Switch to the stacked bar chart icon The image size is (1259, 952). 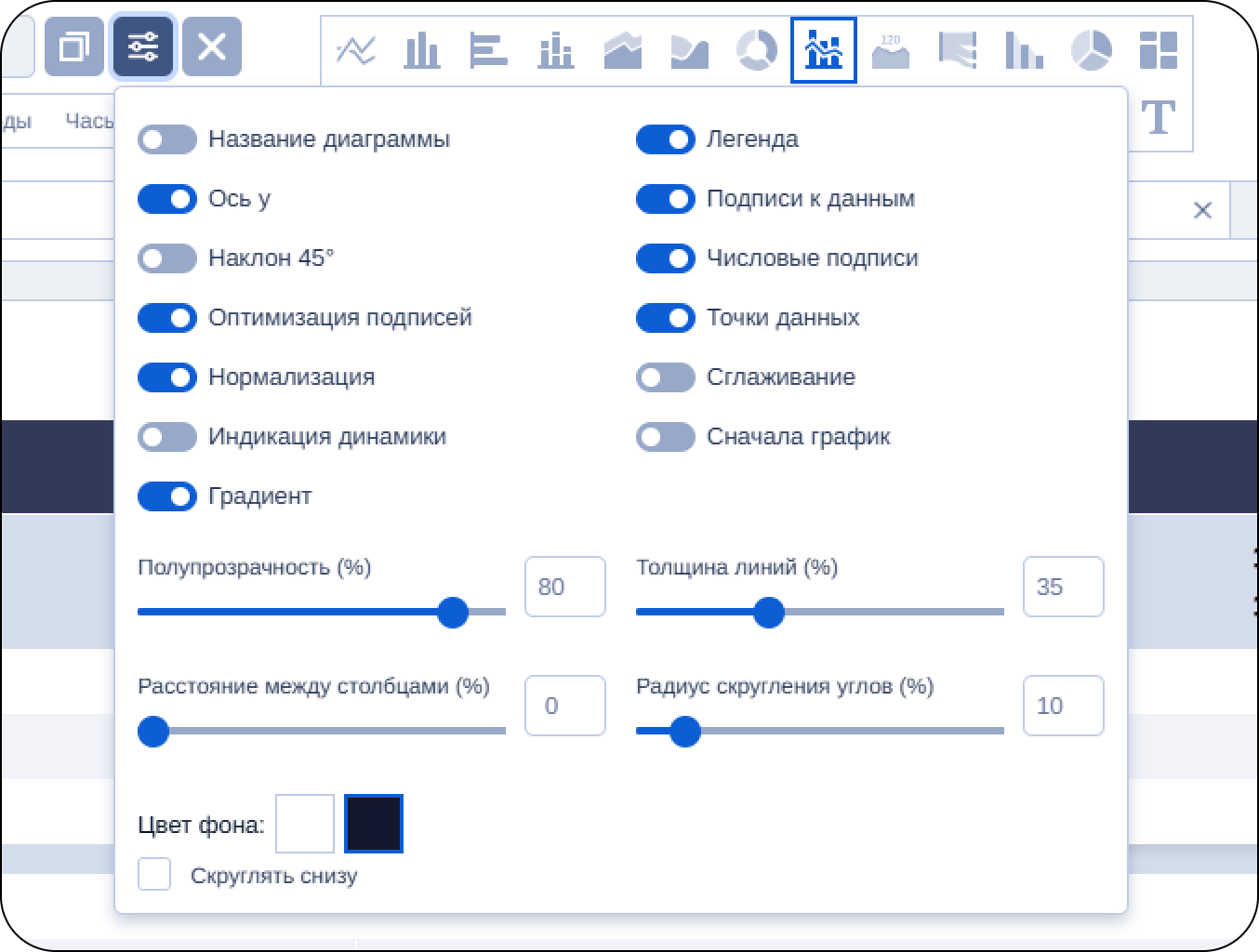[556, 50]
